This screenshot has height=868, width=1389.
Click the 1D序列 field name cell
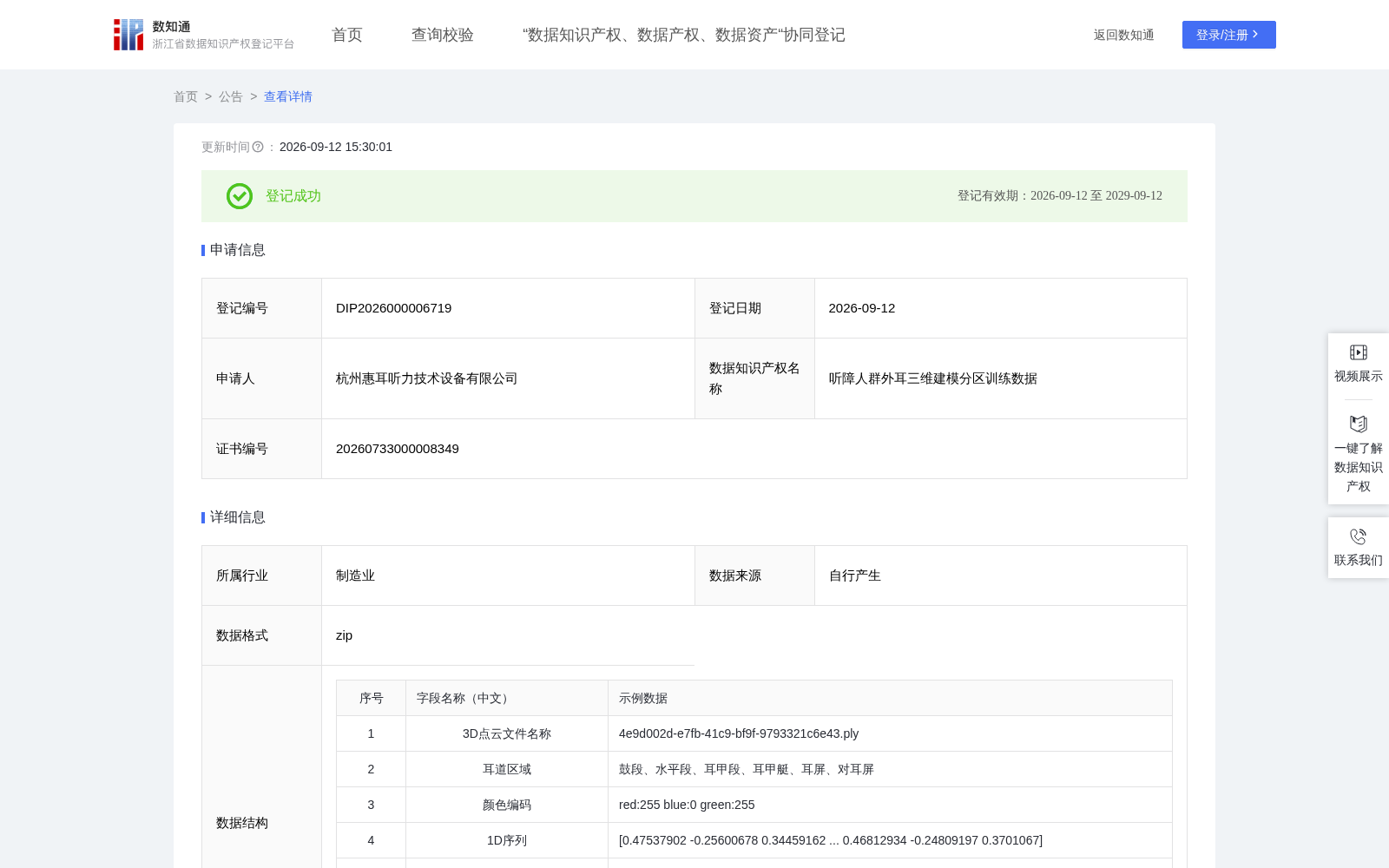(x=507, y=840)
